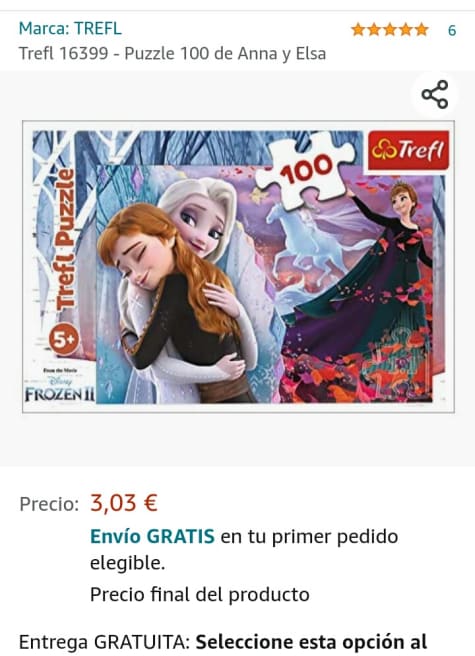Open the 6 customer reviews count
Screen dimensions: 475x656
coord(452,31)
